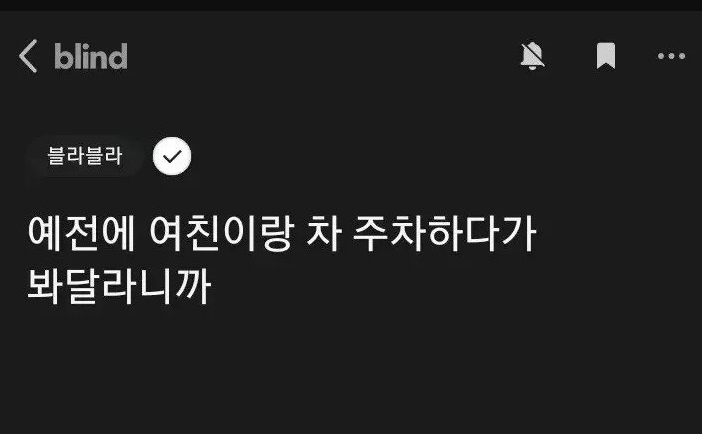Open the blind home via the wordmark

point(91,56)
